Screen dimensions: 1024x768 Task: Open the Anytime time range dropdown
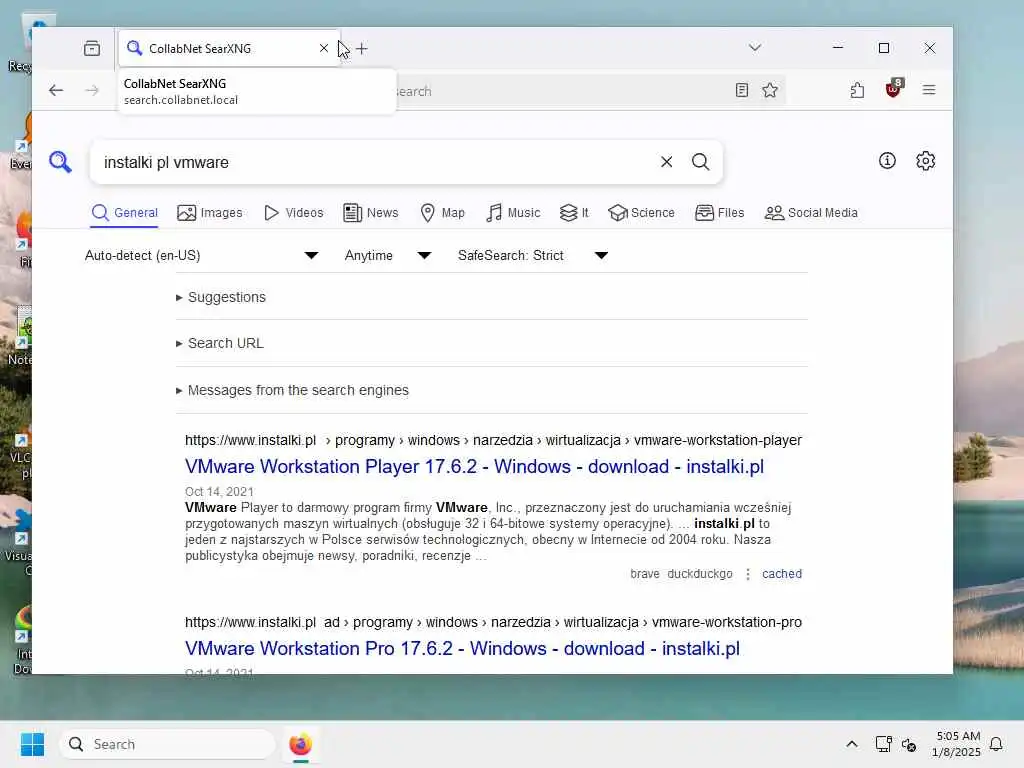[x=387, y=255]
